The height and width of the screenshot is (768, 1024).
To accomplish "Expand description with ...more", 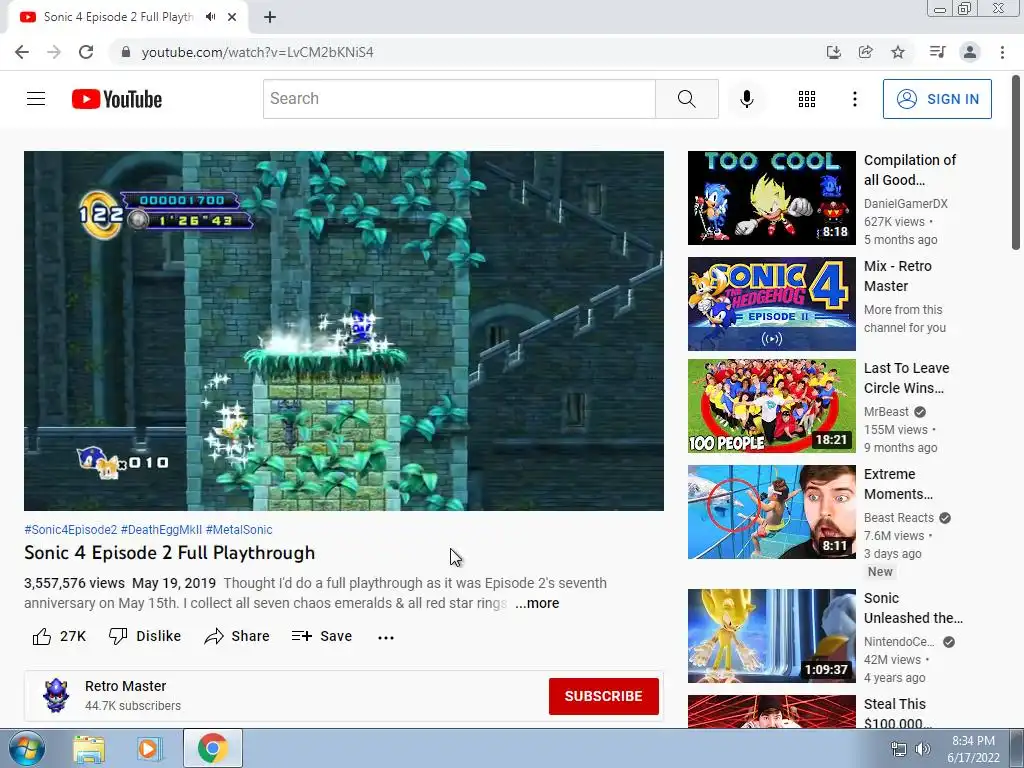I will pos(537,603).
